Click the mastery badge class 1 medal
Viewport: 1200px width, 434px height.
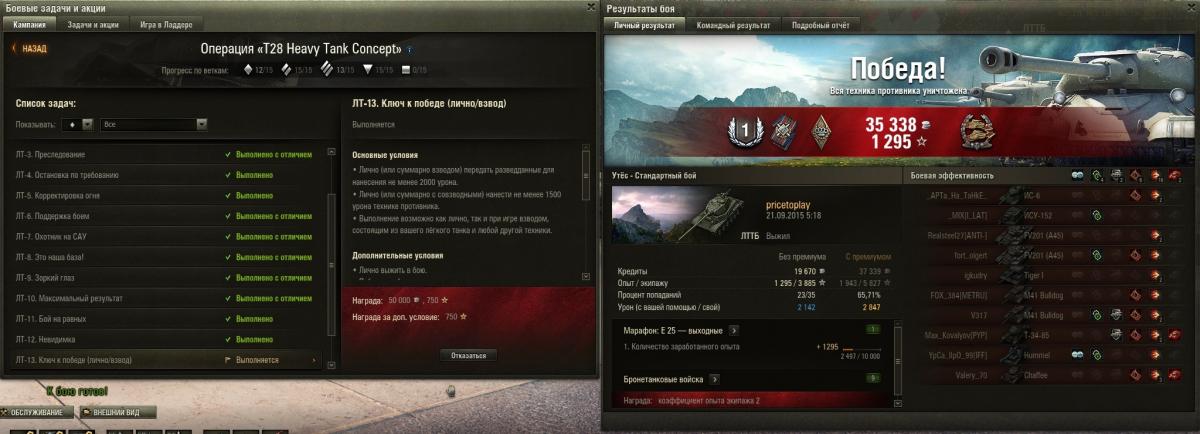[x=741, y=130]
